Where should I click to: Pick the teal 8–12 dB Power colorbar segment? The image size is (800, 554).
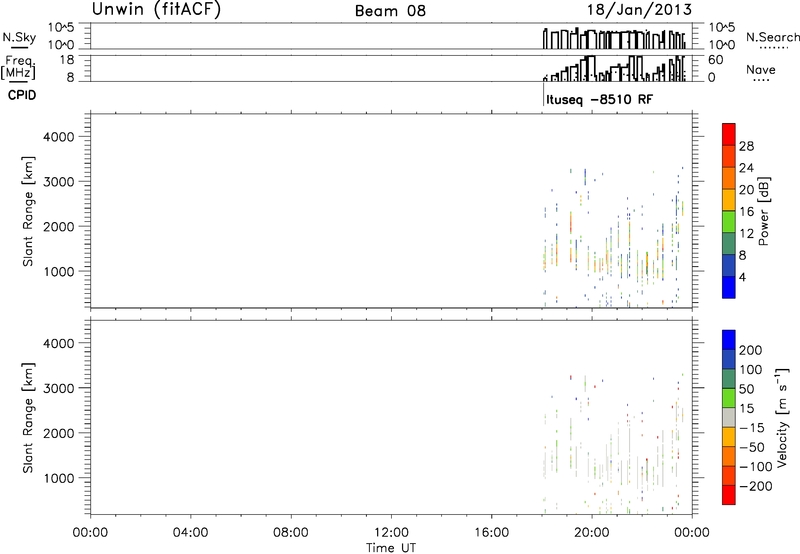729,244
